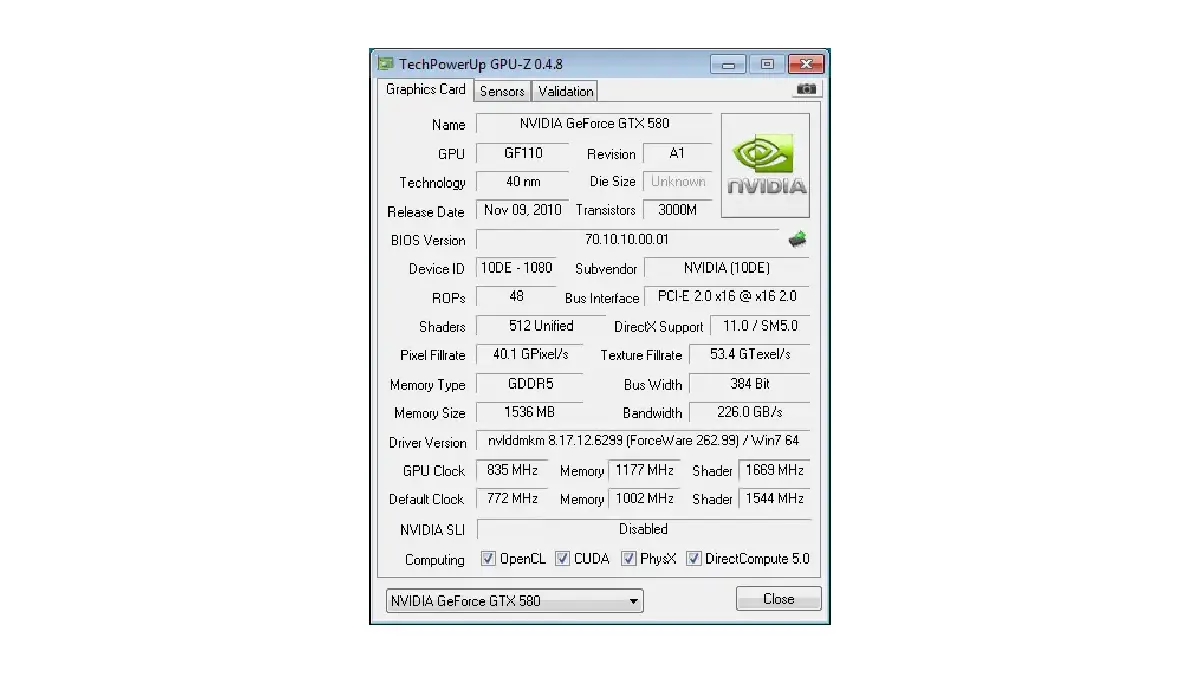This screenshot has width=1200, height=675.
Task: Click the Technology field 40 nm
Action: tap(523, 182)
